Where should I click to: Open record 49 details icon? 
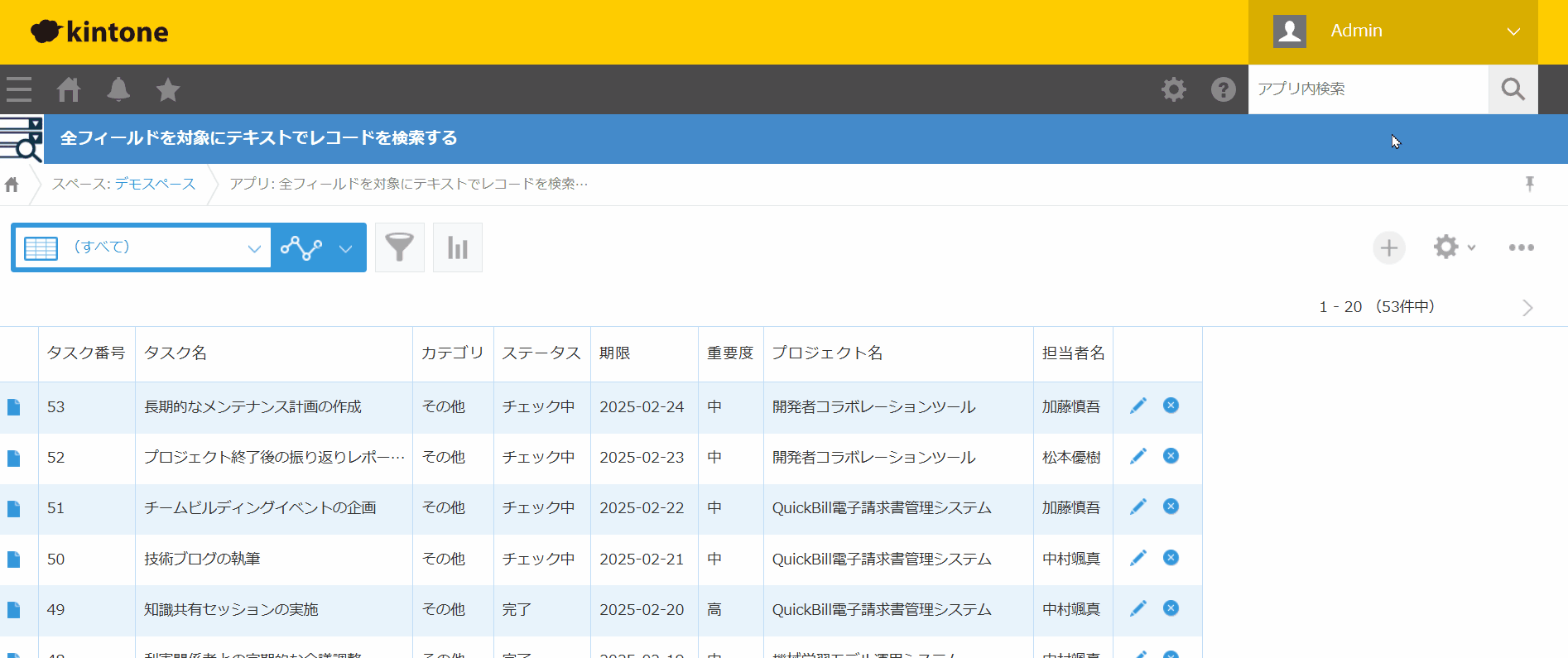tap(14, 610)
